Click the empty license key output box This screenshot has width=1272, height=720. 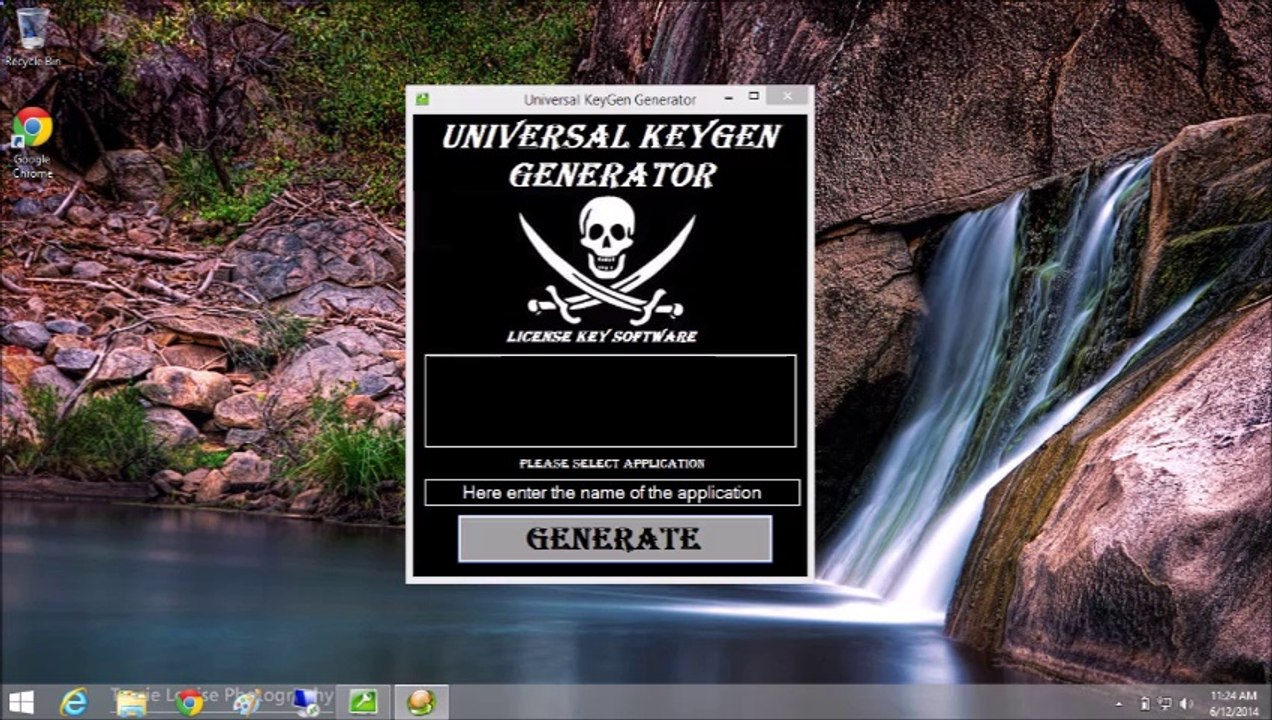click(610, 400)
